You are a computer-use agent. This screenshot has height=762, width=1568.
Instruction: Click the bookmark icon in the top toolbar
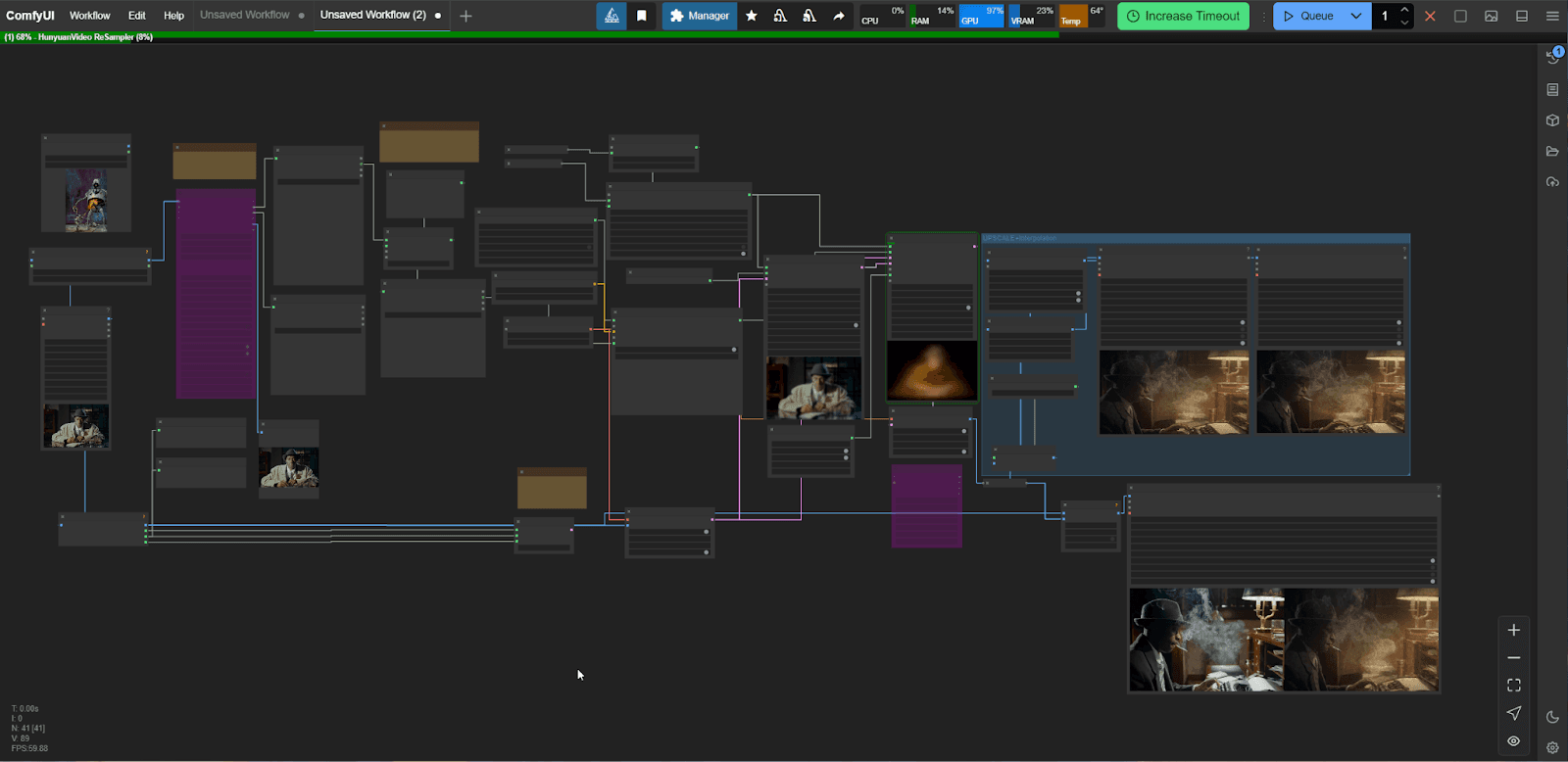tap(642, 16)
